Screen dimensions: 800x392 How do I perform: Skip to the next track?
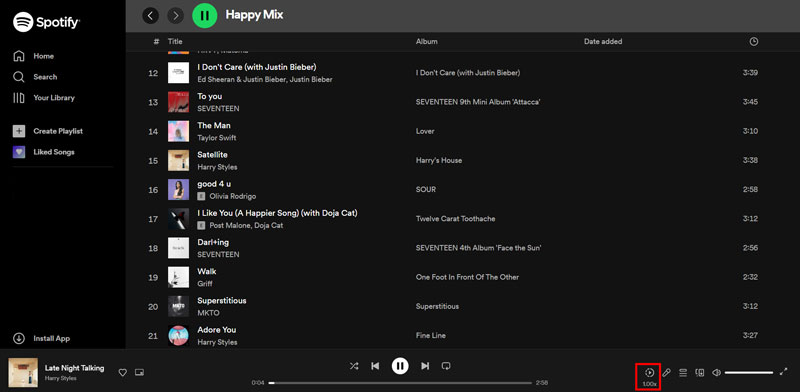click(x=425, y=365)
